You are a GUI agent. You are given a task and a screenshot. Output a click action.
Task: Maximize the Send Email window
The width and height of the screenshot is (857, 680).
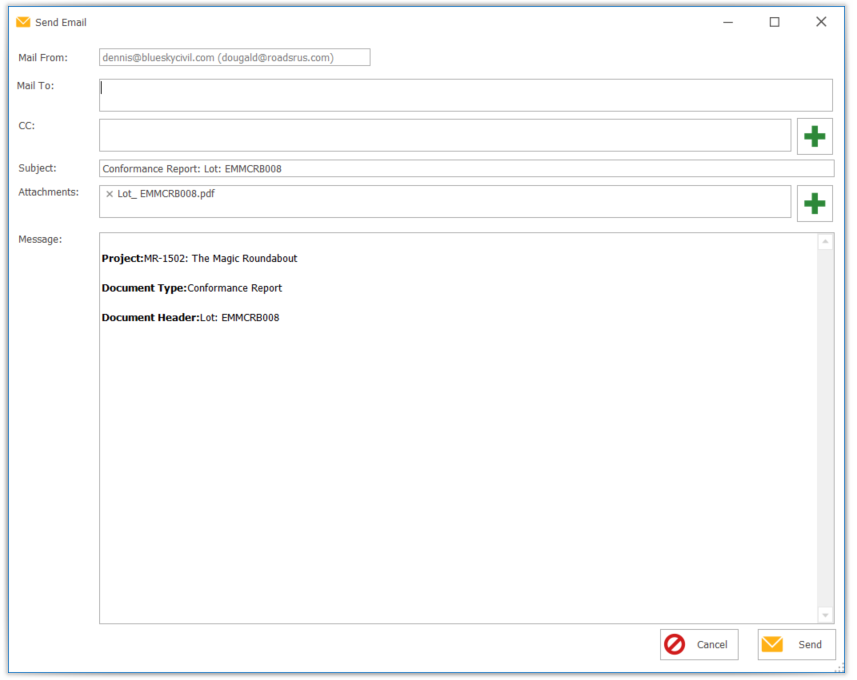[x=774, y=22]
